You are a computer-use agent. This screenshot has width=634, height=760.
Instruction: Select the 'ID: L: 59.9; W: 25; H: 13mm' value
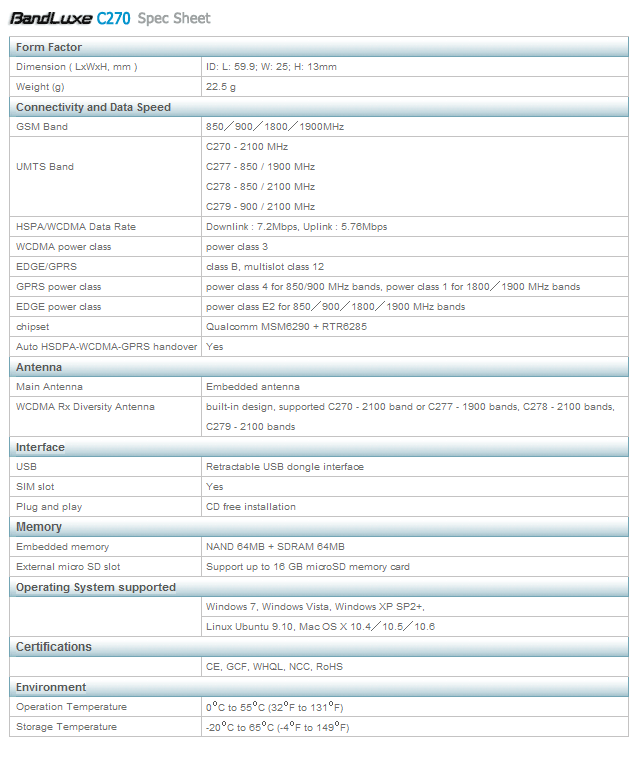[x=271, y=67]
